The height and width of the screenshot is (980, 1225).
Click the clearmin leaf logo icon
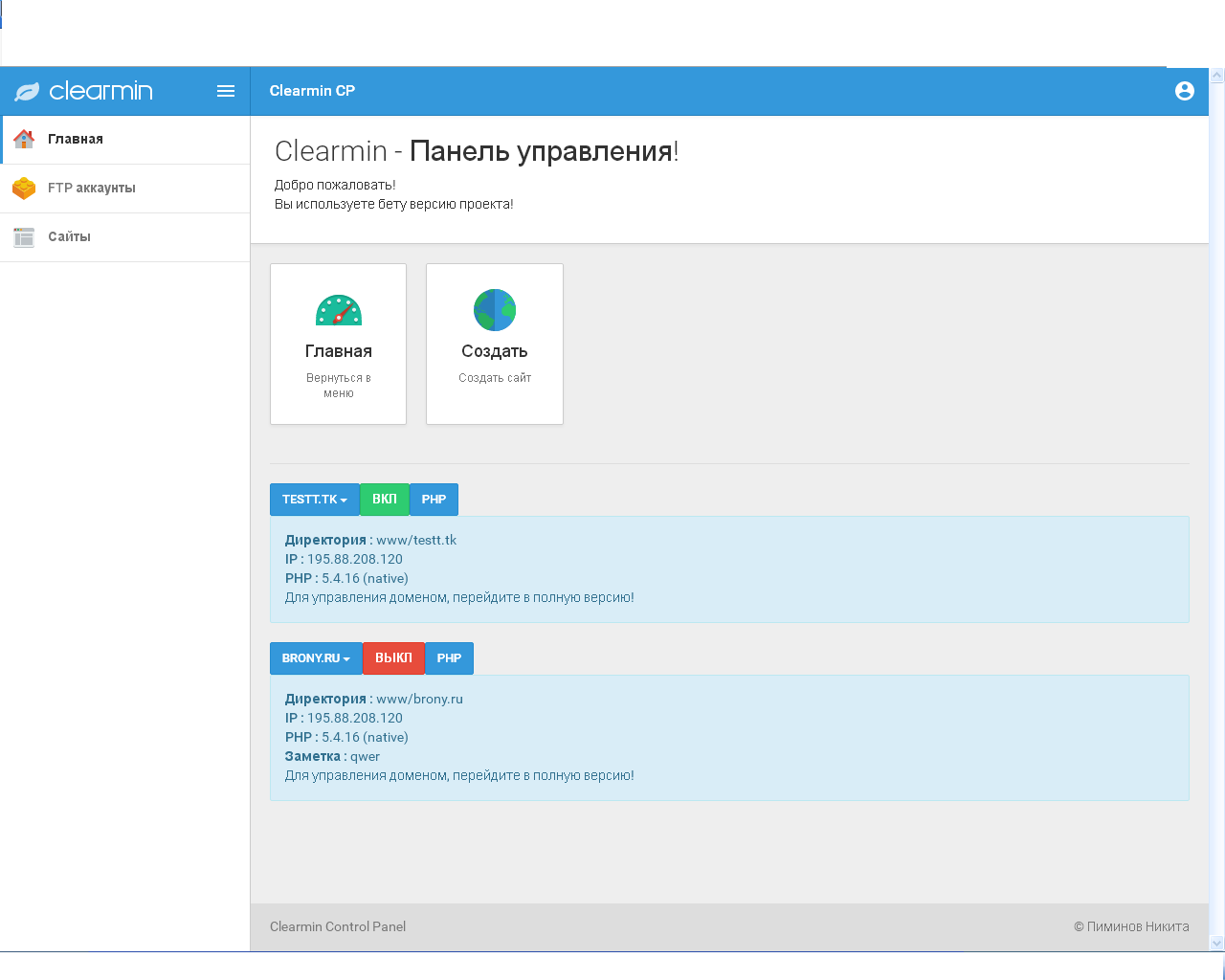click(x=27, y=91)
